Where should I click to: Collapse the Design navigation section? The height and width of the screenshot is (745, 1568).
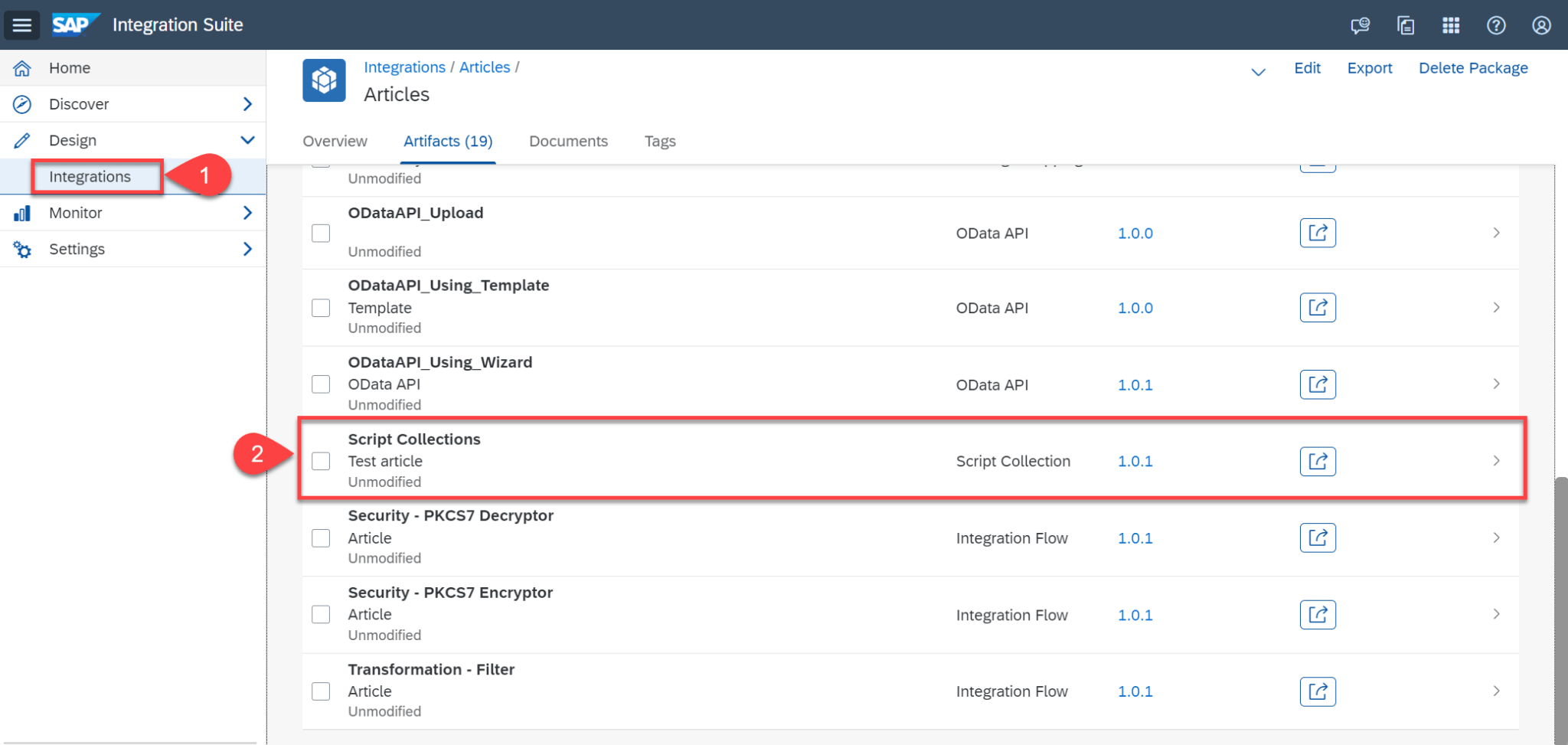[x=247, y=140]
